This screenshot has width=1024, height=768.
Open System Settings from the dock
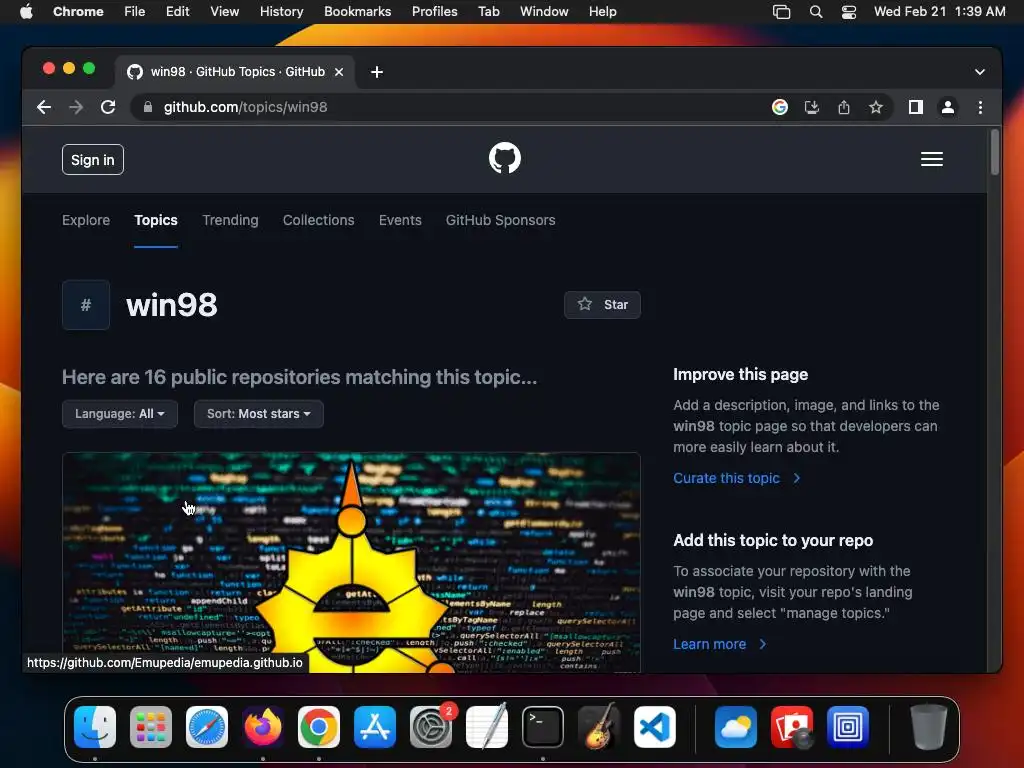pos(431,727)
